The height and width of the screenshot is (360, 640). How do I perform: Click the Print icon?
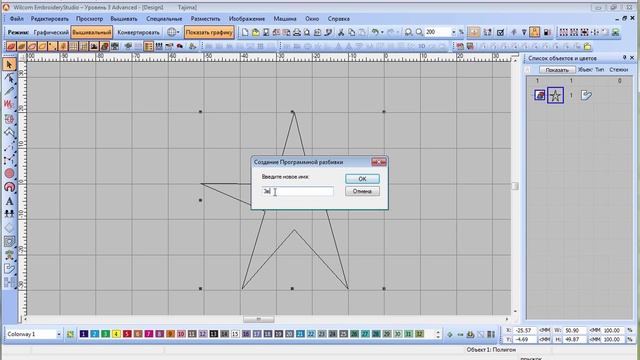(297, 32)
